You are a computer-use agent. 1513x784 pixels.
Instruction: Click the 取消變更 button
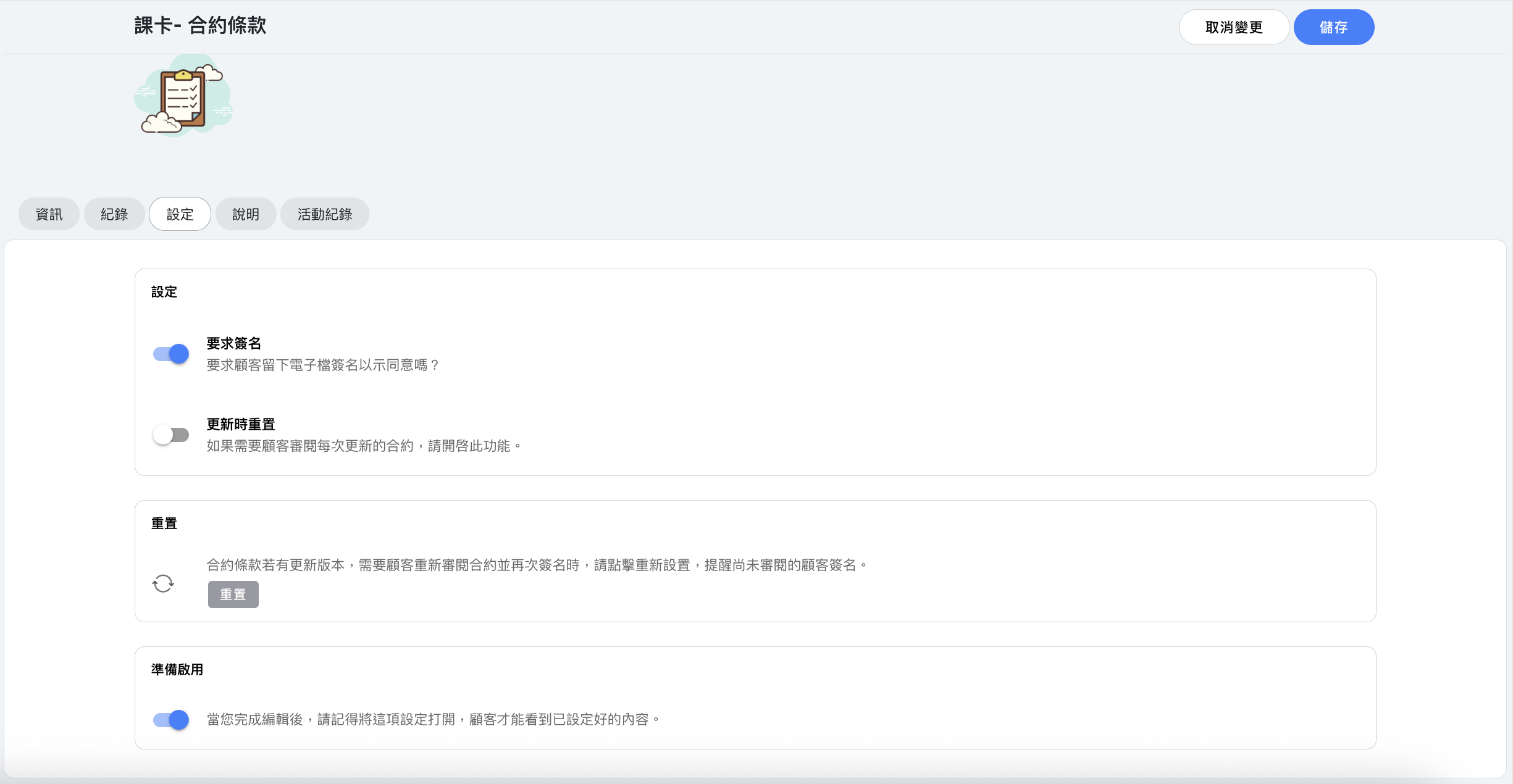point(1233,27)
